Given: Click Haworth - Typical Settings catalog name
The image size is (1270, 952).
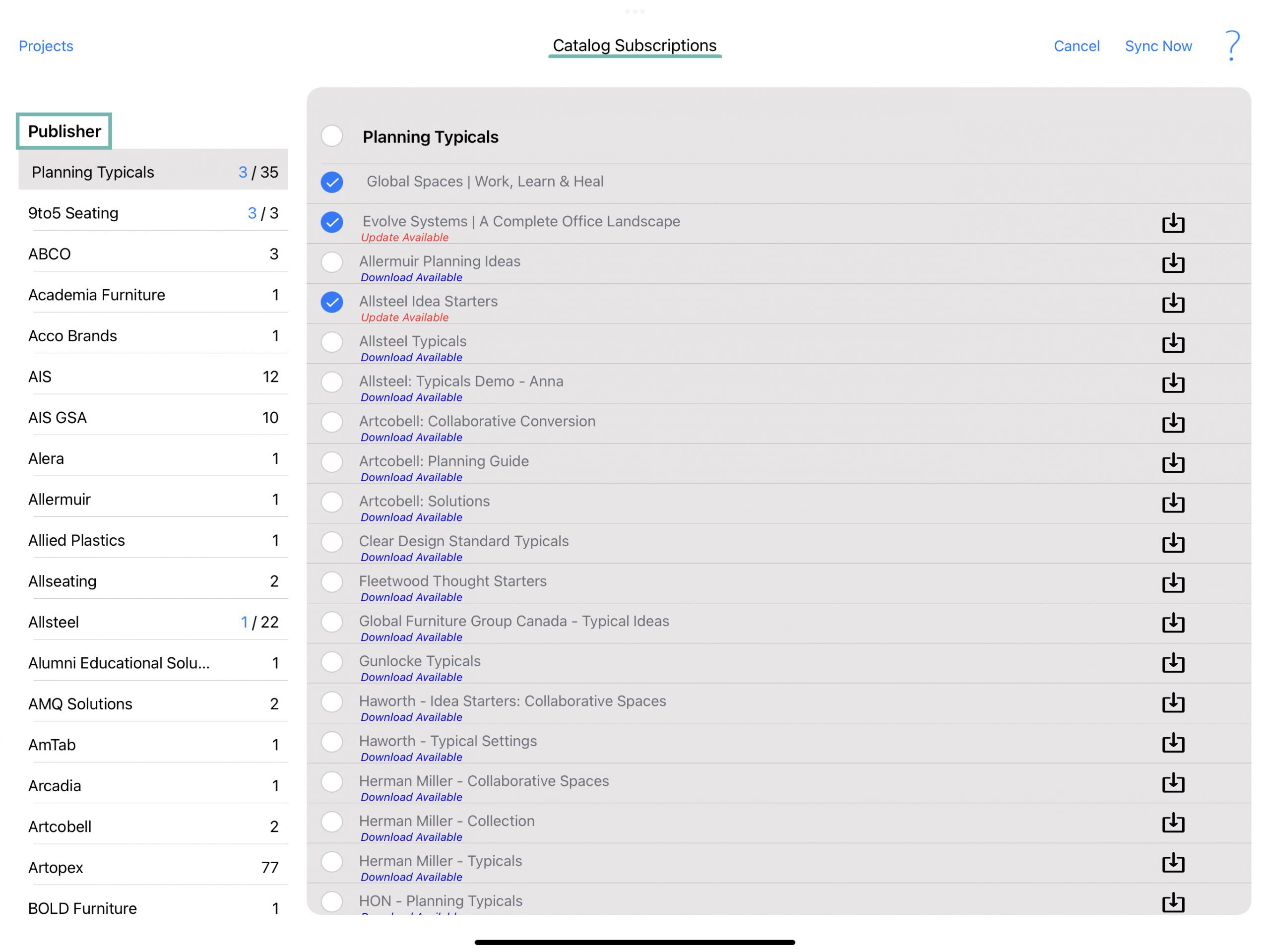Looking at the screenshot, I should [x=448, y=741].
